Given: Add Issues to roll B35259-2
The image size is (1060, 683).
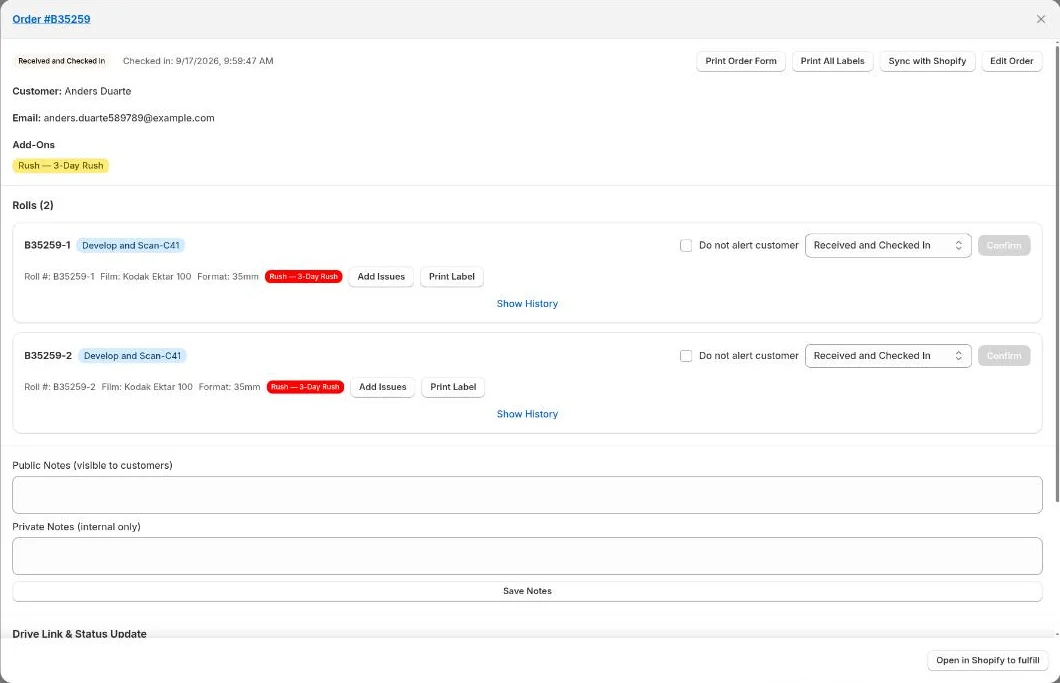Looking at the screenshot, I should coord(383,387).
